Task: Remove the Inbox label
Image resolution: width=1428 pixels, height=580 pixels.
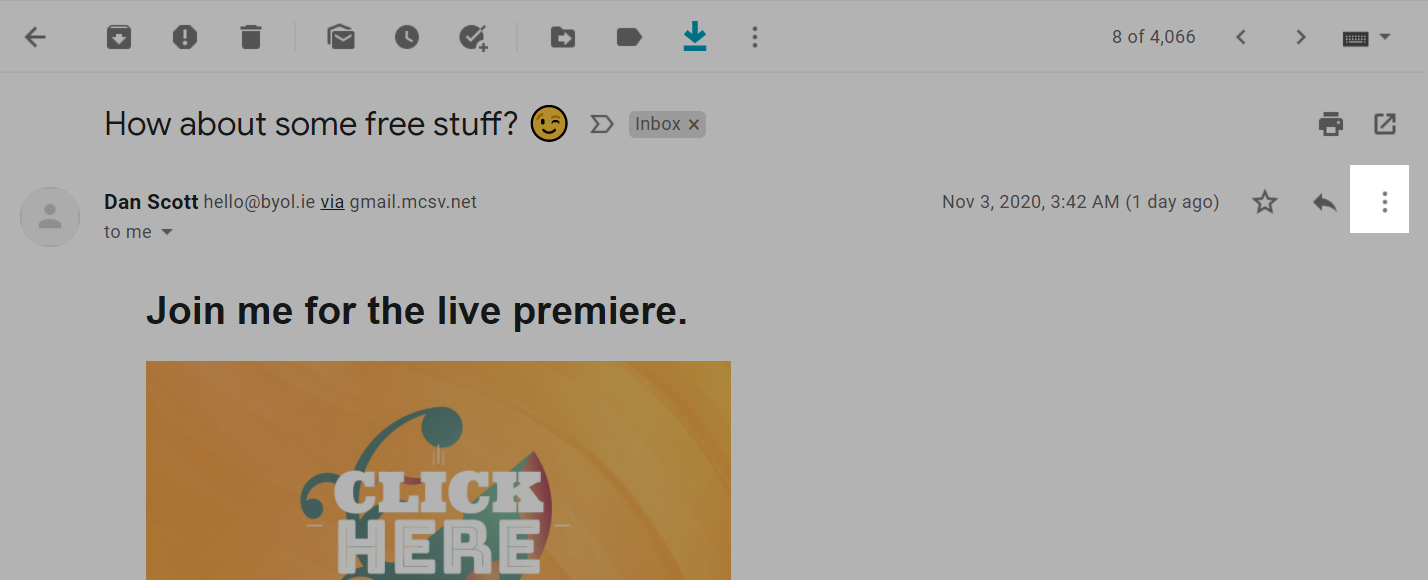Action: coord(694,125)
